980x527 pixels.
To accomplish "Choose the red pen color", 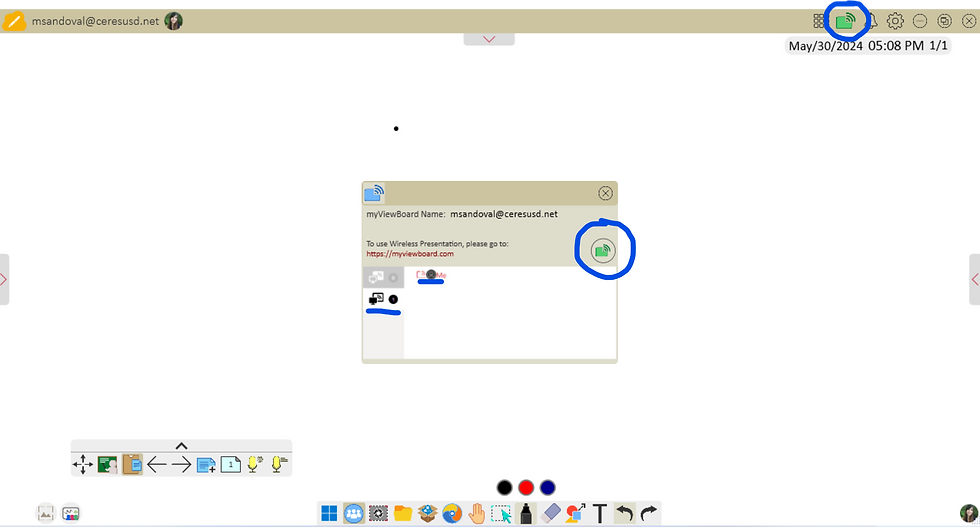I will (x=526, y=488).
